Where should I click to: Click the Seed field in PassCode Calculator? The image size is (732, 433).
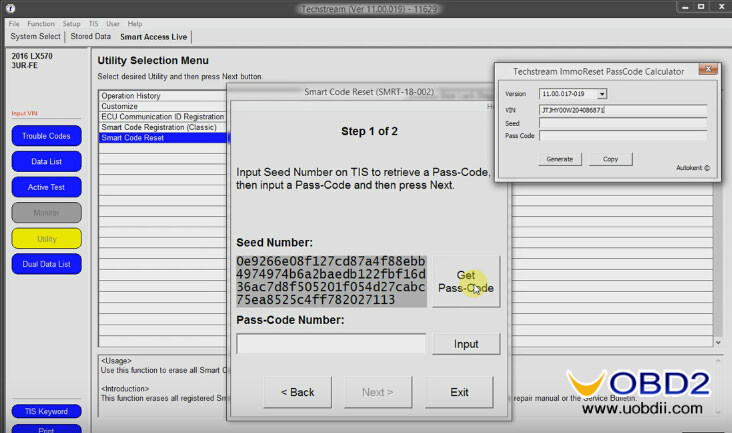(623, 123)
